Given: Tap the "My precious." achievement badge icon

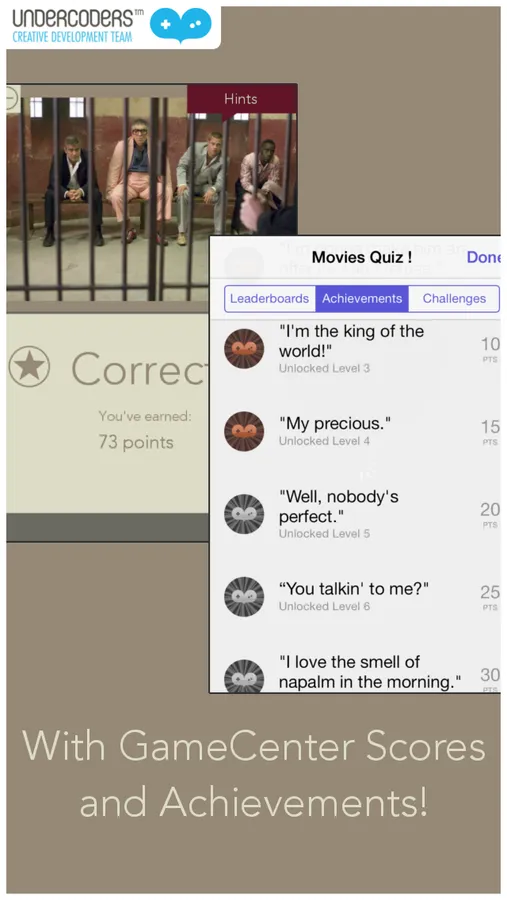Looking at the screenshot, I should coord(244,431).
